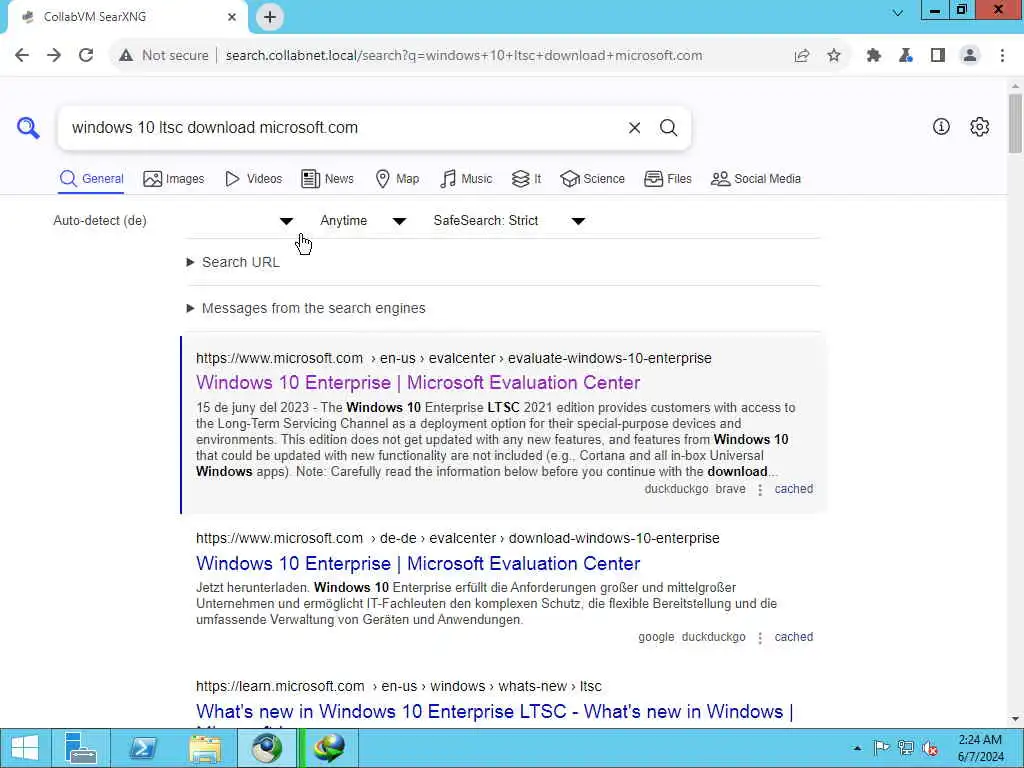Open Chrome Labs flask icon

tap(906, 56)
